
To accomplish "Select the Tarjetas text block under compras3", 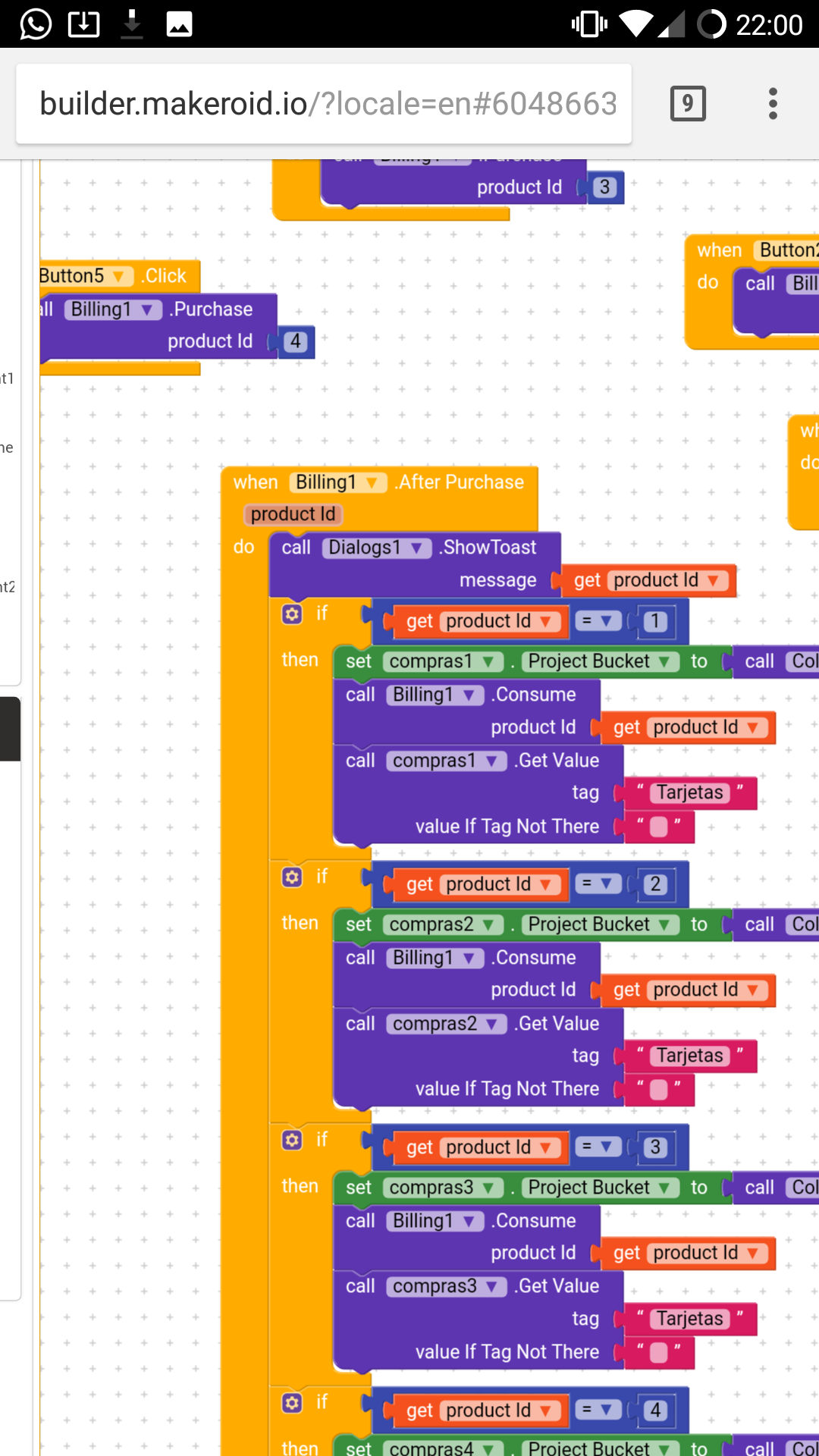I will [690, 1319].
